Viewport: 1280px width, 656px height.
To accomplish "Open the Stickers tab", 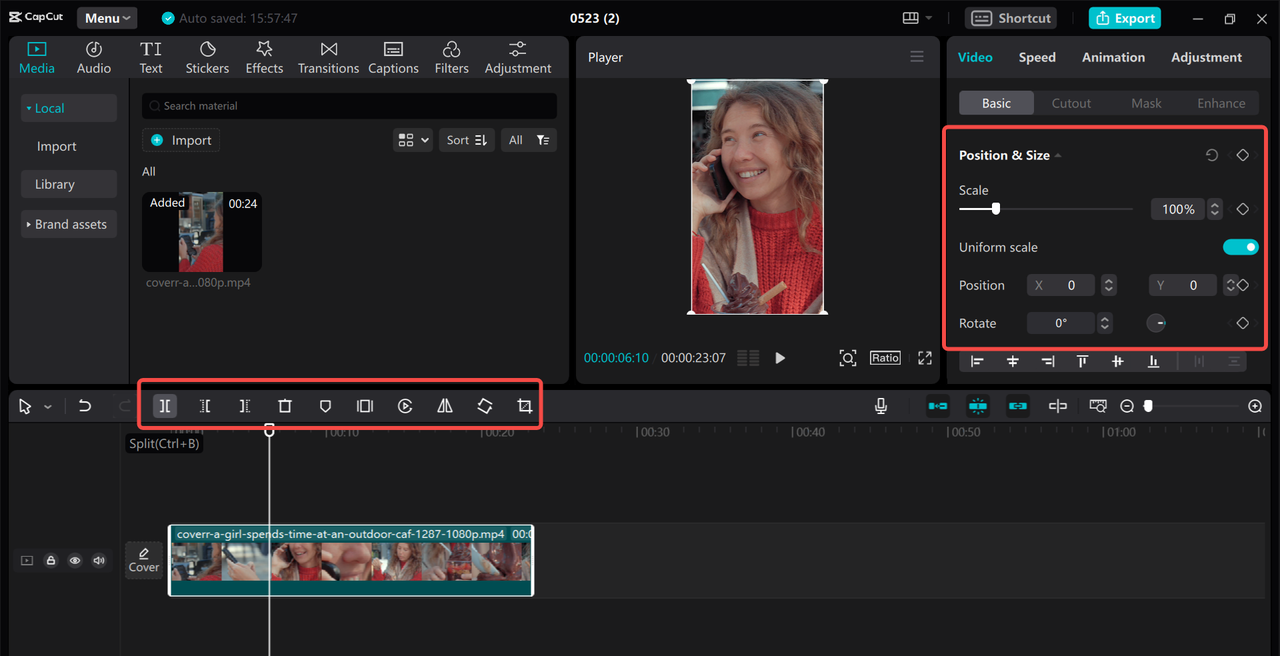I will click(207, 58).
